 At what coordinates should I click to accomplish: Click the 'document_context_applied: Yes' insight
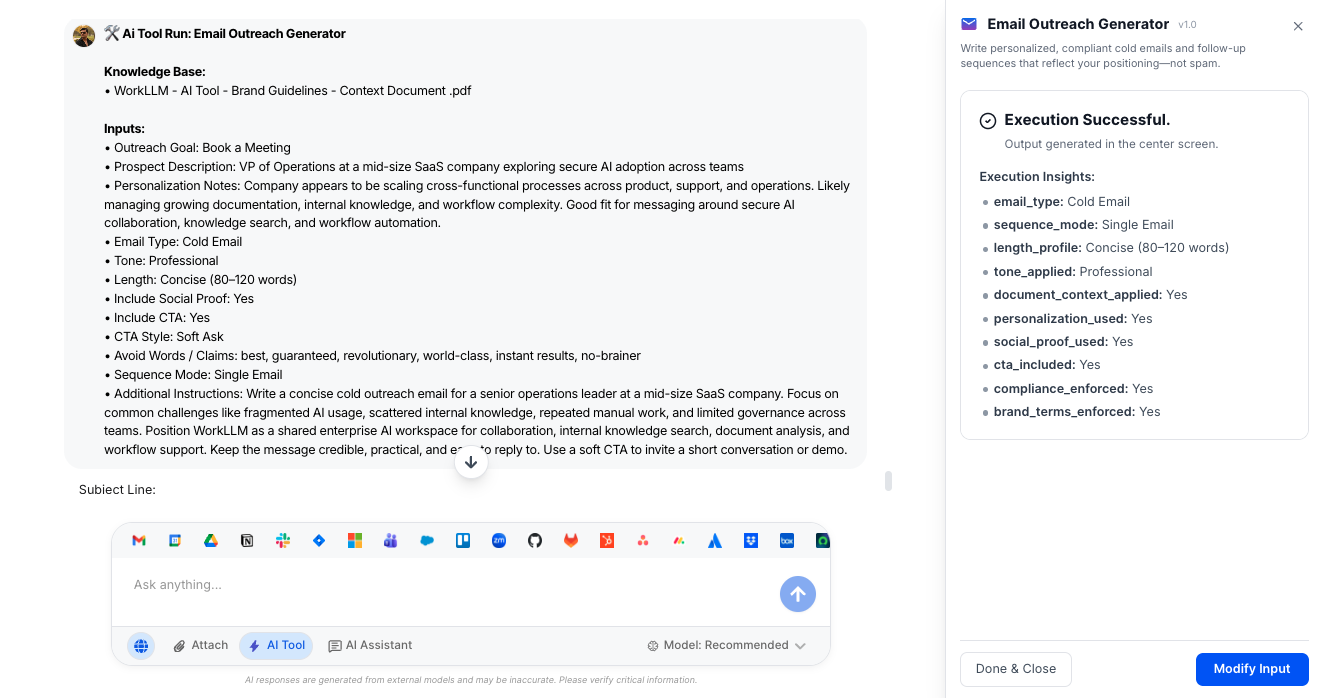click(1090, 295)
